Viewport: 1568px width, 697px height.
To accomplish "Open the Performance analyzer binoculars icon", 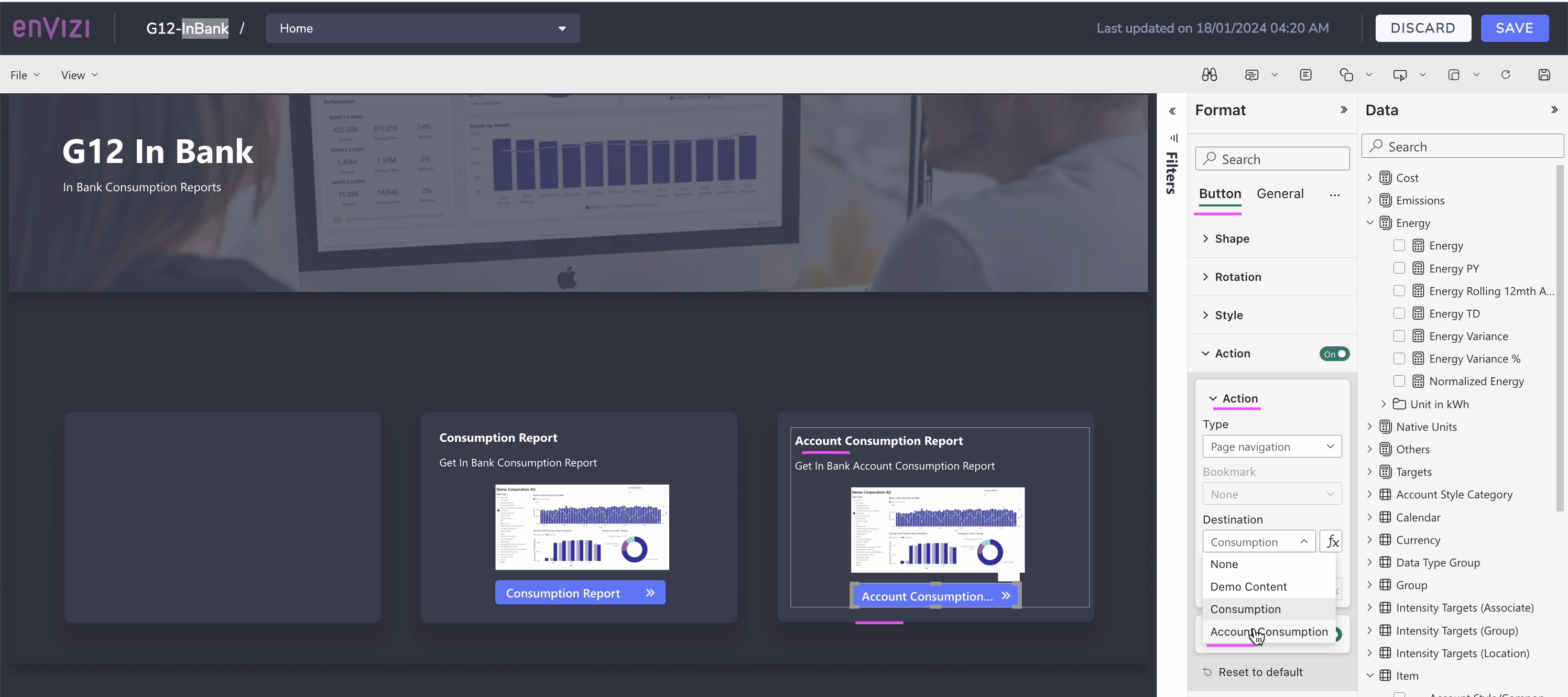I will click(1209, 74).
